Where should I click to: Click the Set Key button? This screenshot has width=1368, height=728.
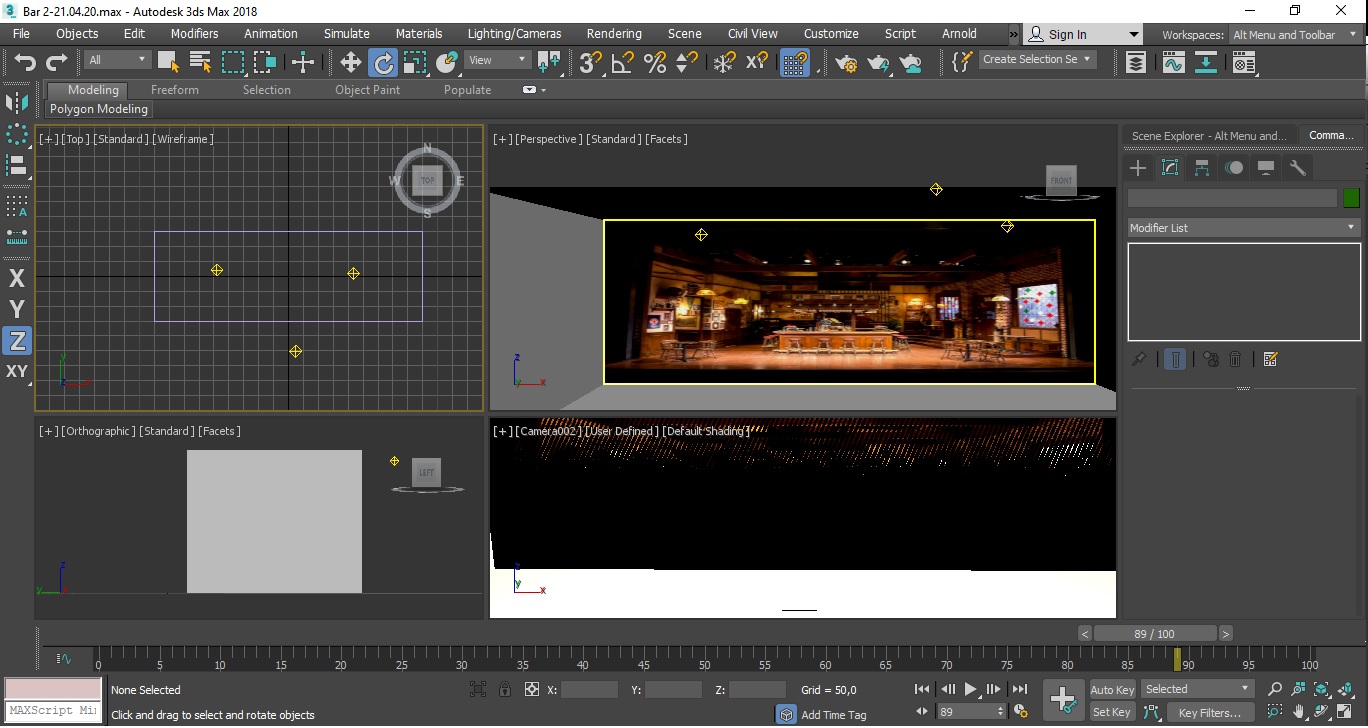point(1112,712)
